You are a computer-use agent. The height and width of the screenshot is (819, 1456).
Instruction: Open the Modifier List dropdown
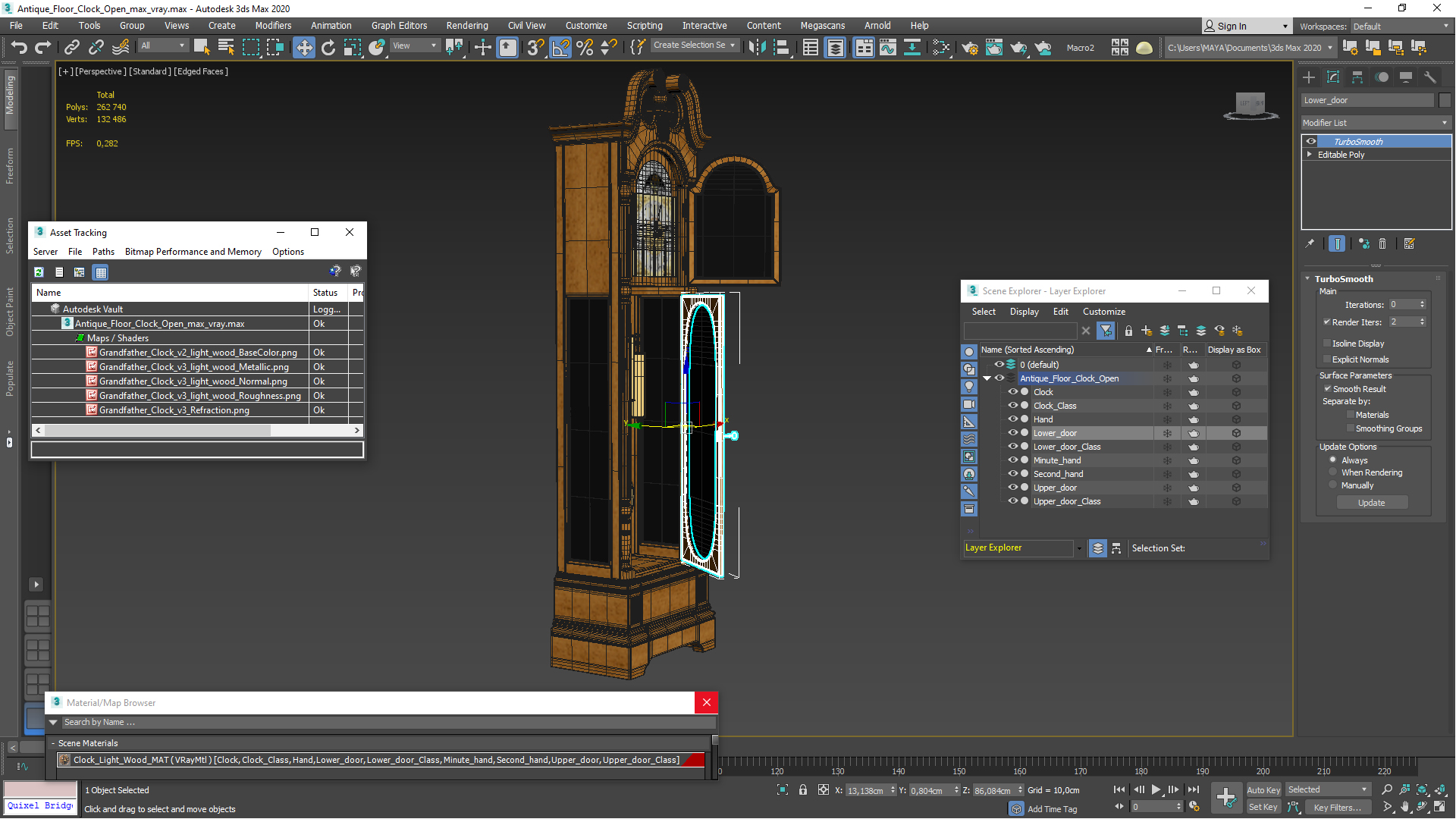pyautogui.click(x=1376, y=123)
